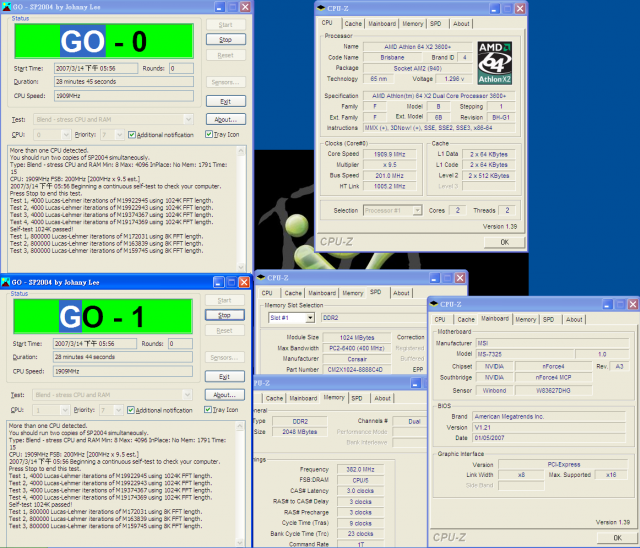Click the Duration field showing 28 minutes 45 seconds
The width and height of the screenshot is (640, 548).
(124, 82)
